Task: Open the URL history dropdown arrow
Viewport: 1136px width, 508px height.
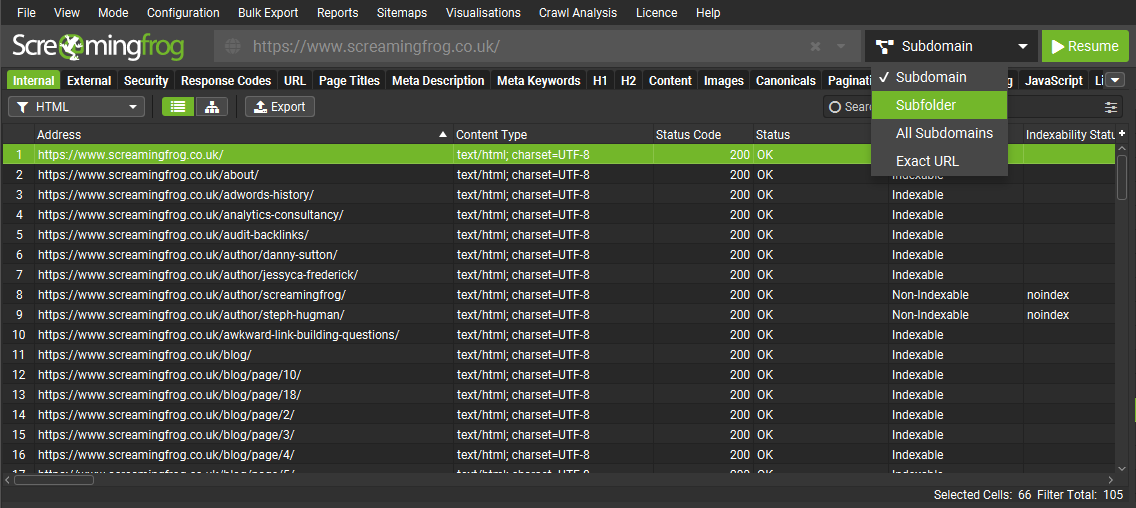Action: 841,46
